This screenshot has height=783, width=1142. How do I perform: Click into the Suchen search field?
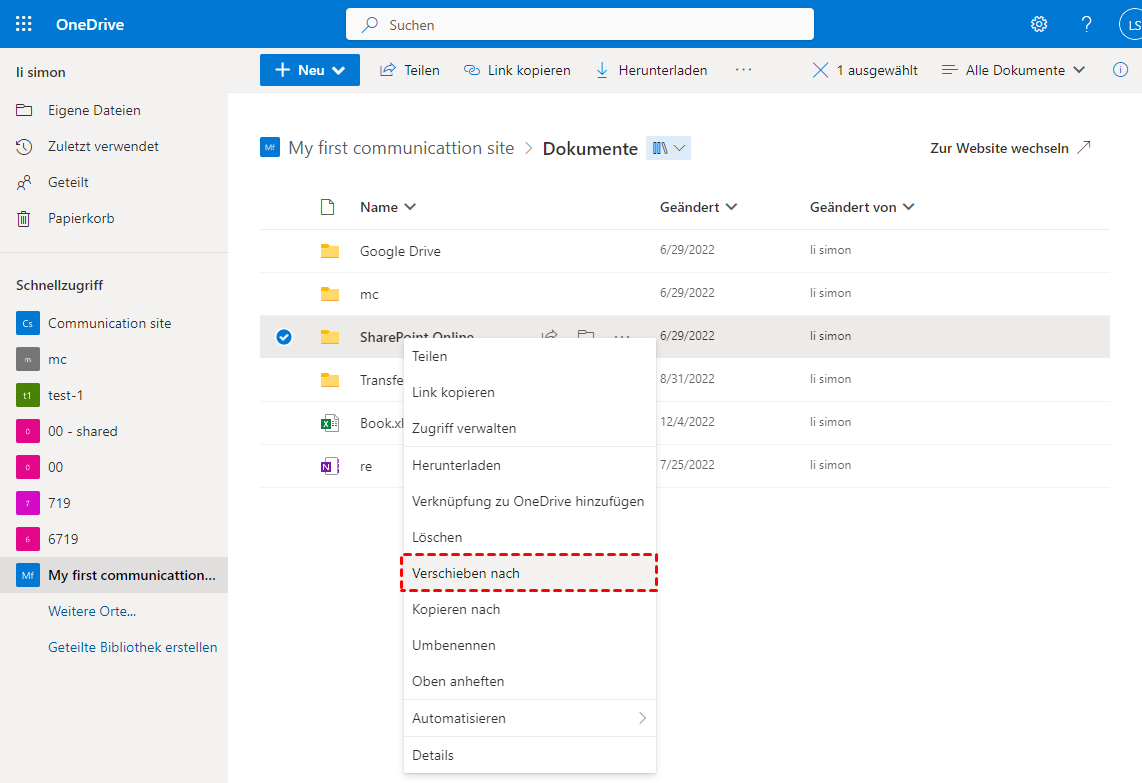[x=580, y=24]
